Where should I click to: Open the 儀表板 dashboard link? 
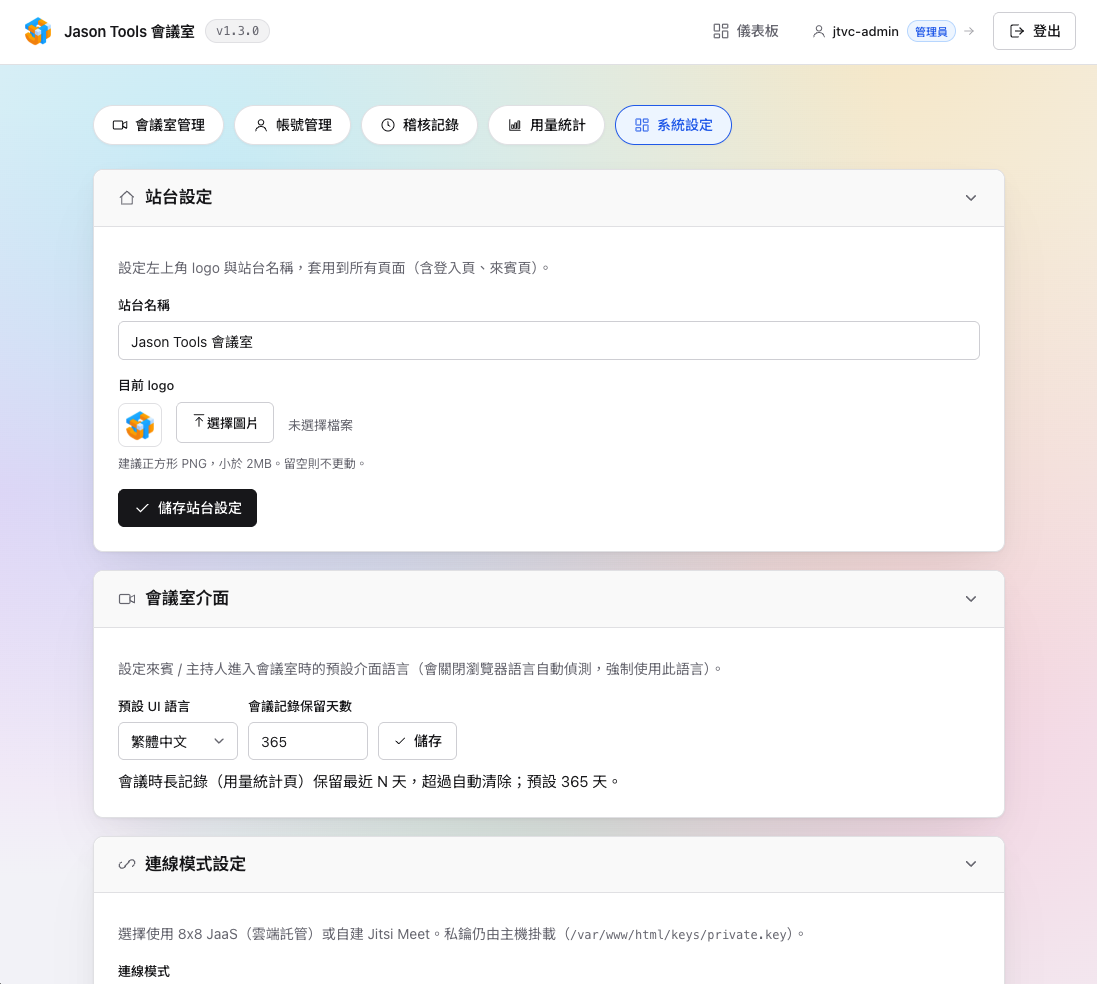pos(746,31)
